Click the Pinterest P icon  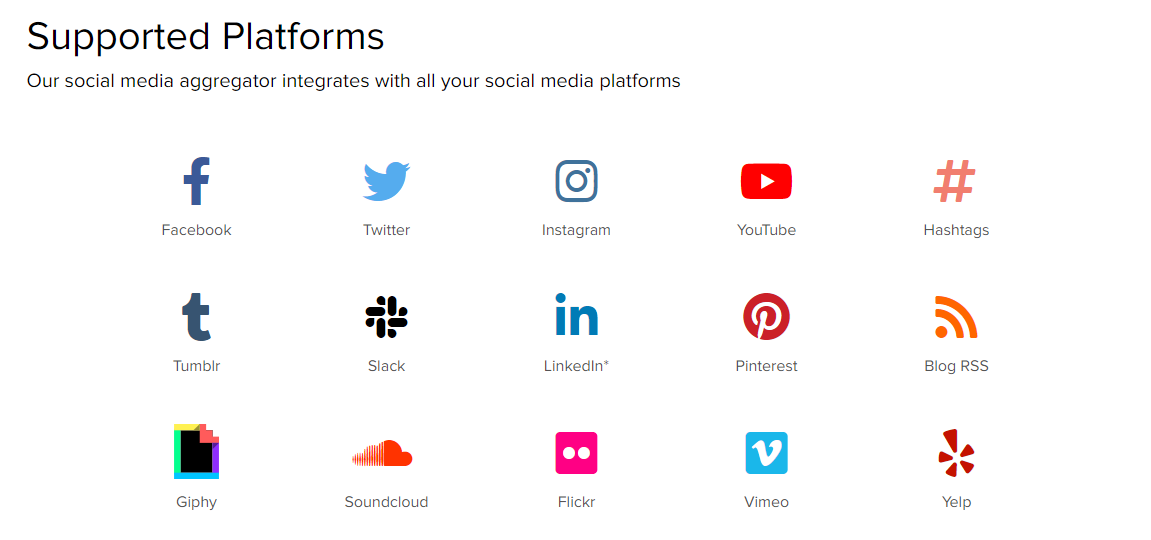766,316
